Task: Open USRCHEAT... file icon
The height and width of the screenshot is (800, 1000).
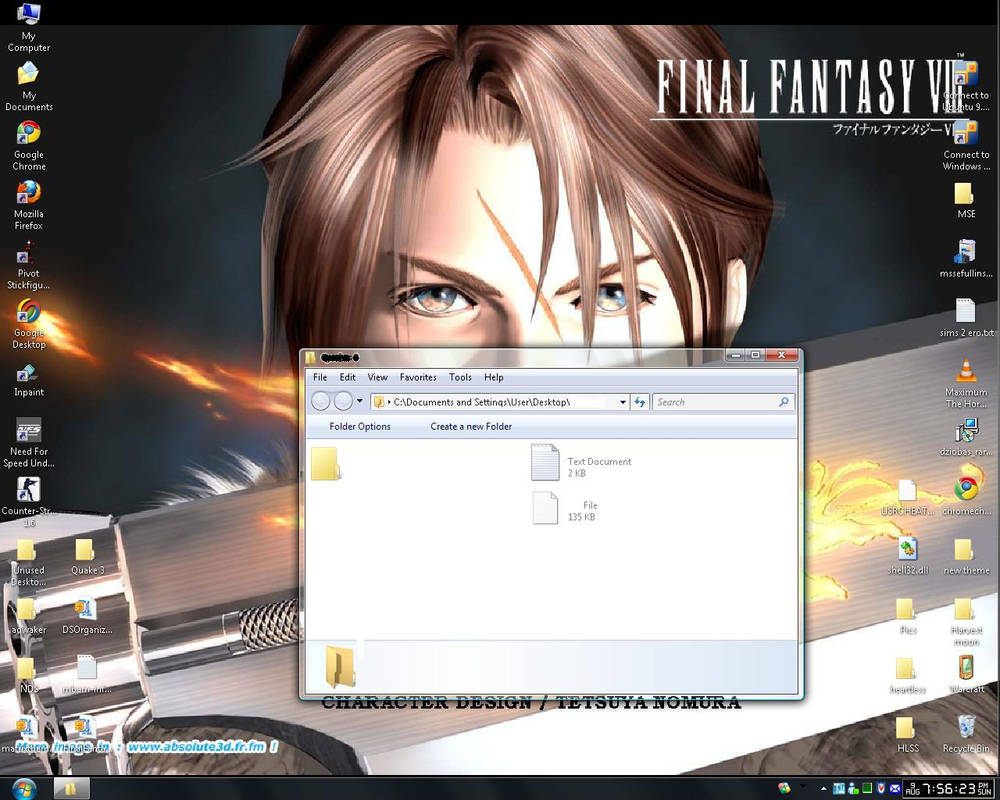Action: click(907, 497)
